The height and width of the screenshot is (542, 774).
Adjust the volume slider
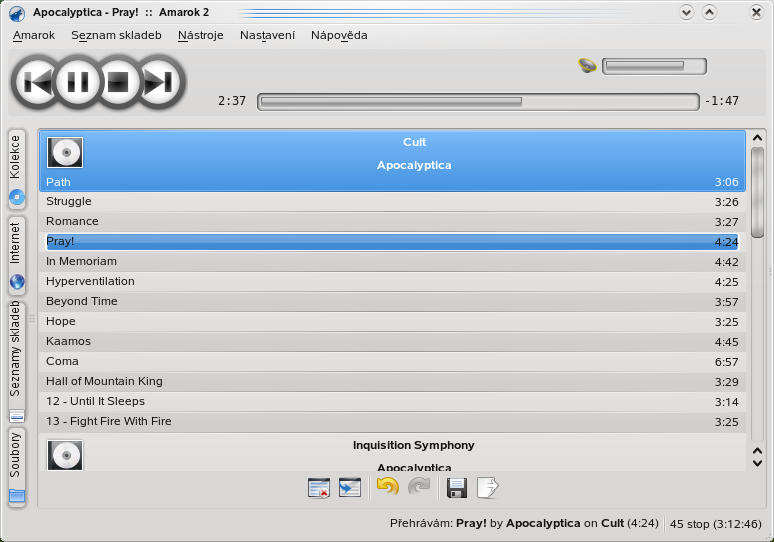click(x=654, y=66)
